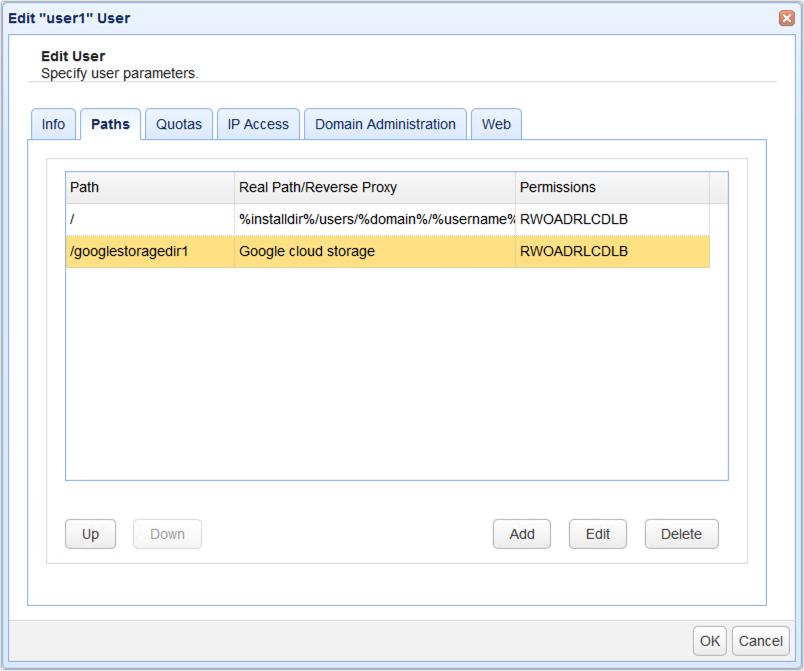Open the Domain Administration tab
The image size is (804, 671).
385,123
